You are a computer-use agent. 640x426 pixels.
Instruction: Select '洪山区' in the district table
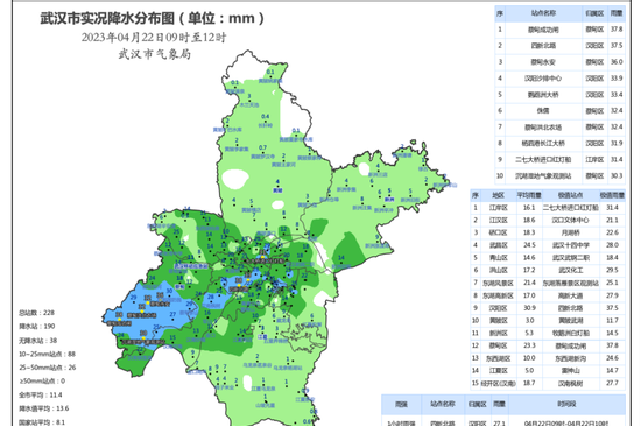(498, 270)
